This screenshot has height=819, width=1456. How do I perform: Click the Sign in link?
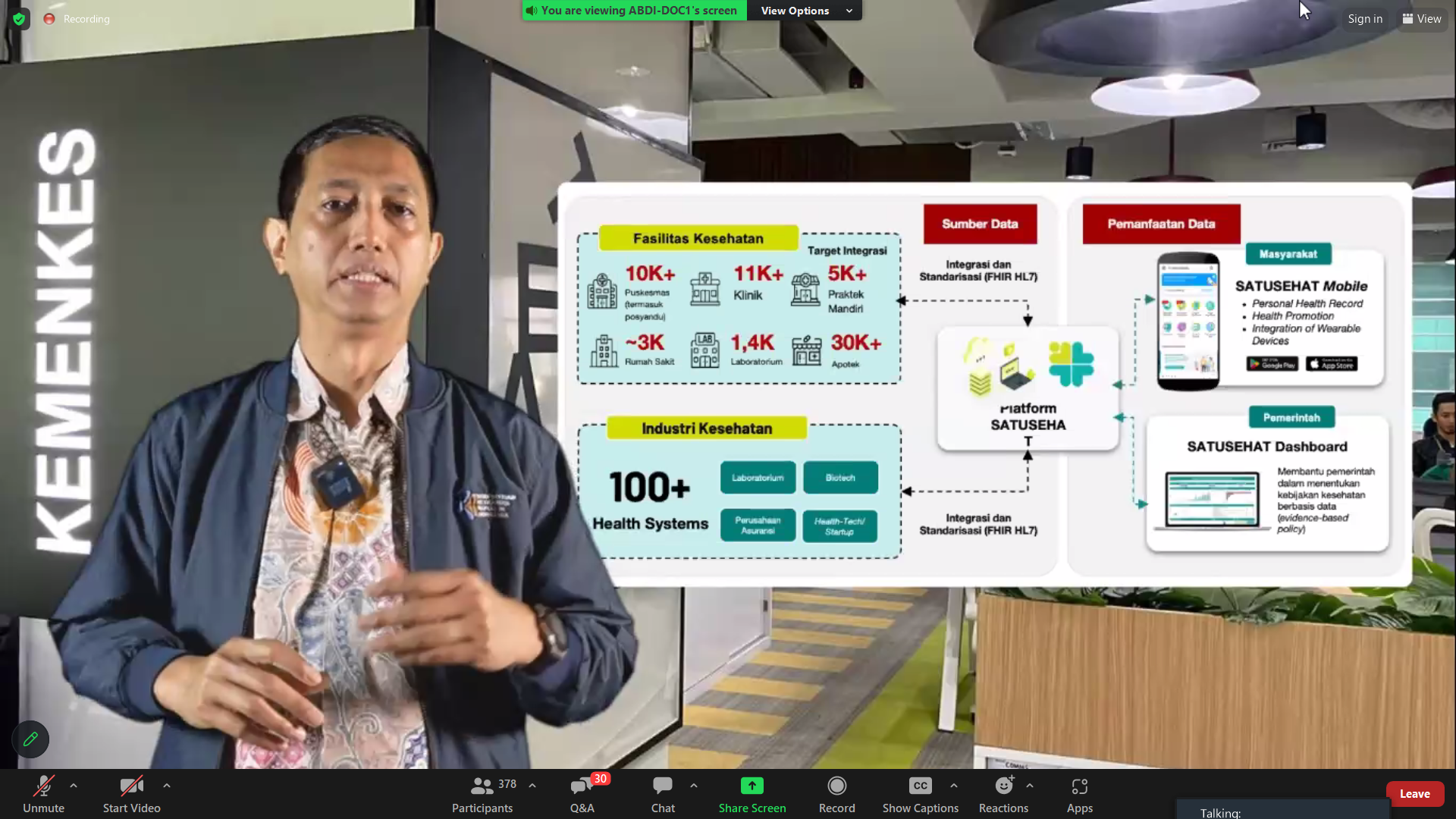(x=1364, y=19)
